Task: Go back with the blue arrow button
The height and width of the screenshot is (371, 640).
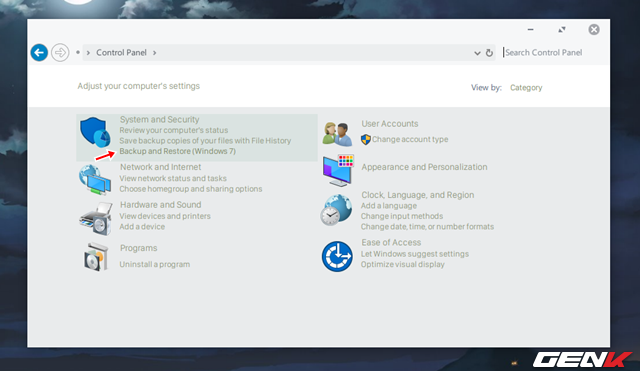Action: [x=39, y=53]
